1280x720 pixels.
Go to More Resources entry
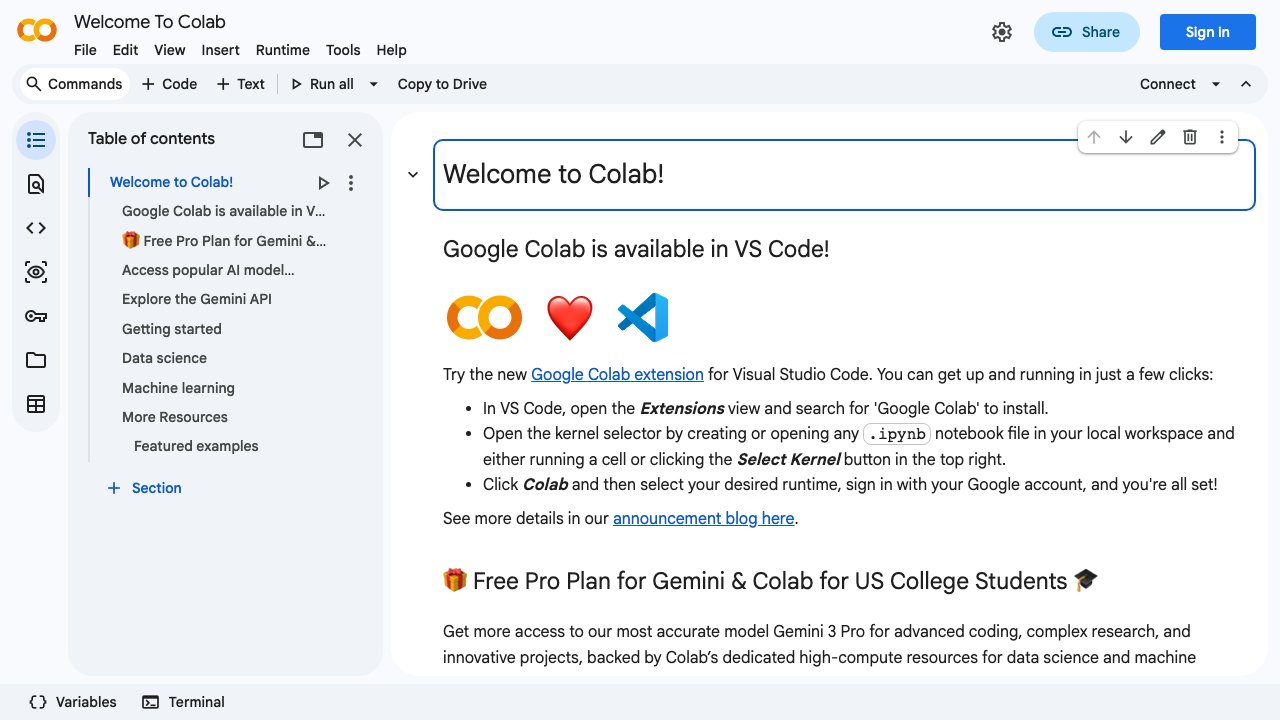click(175, 417)
